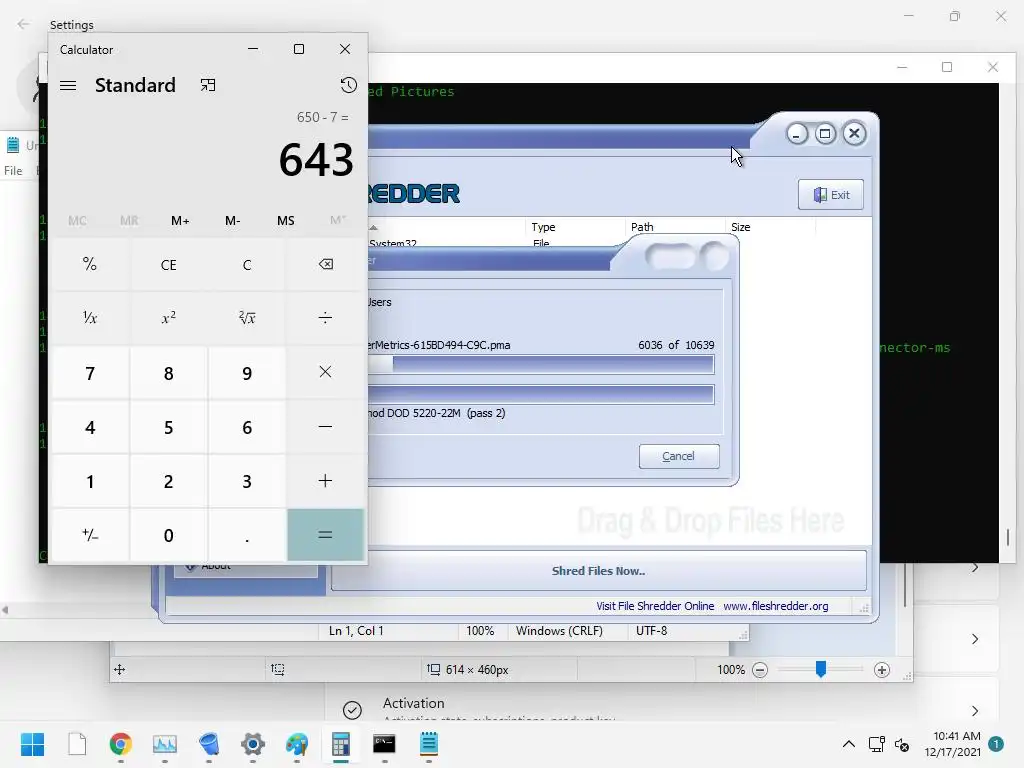Click the decimal point key
This screenshot has height=768, width=1024.
[247, 535]
